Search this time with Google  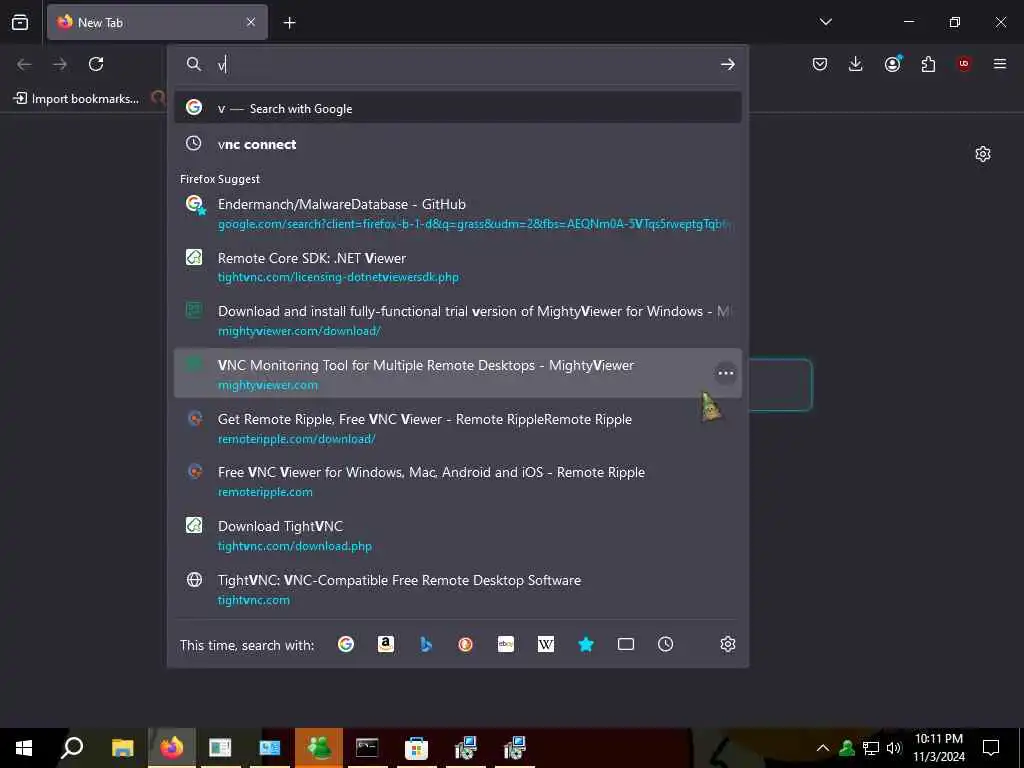(346, 645)
